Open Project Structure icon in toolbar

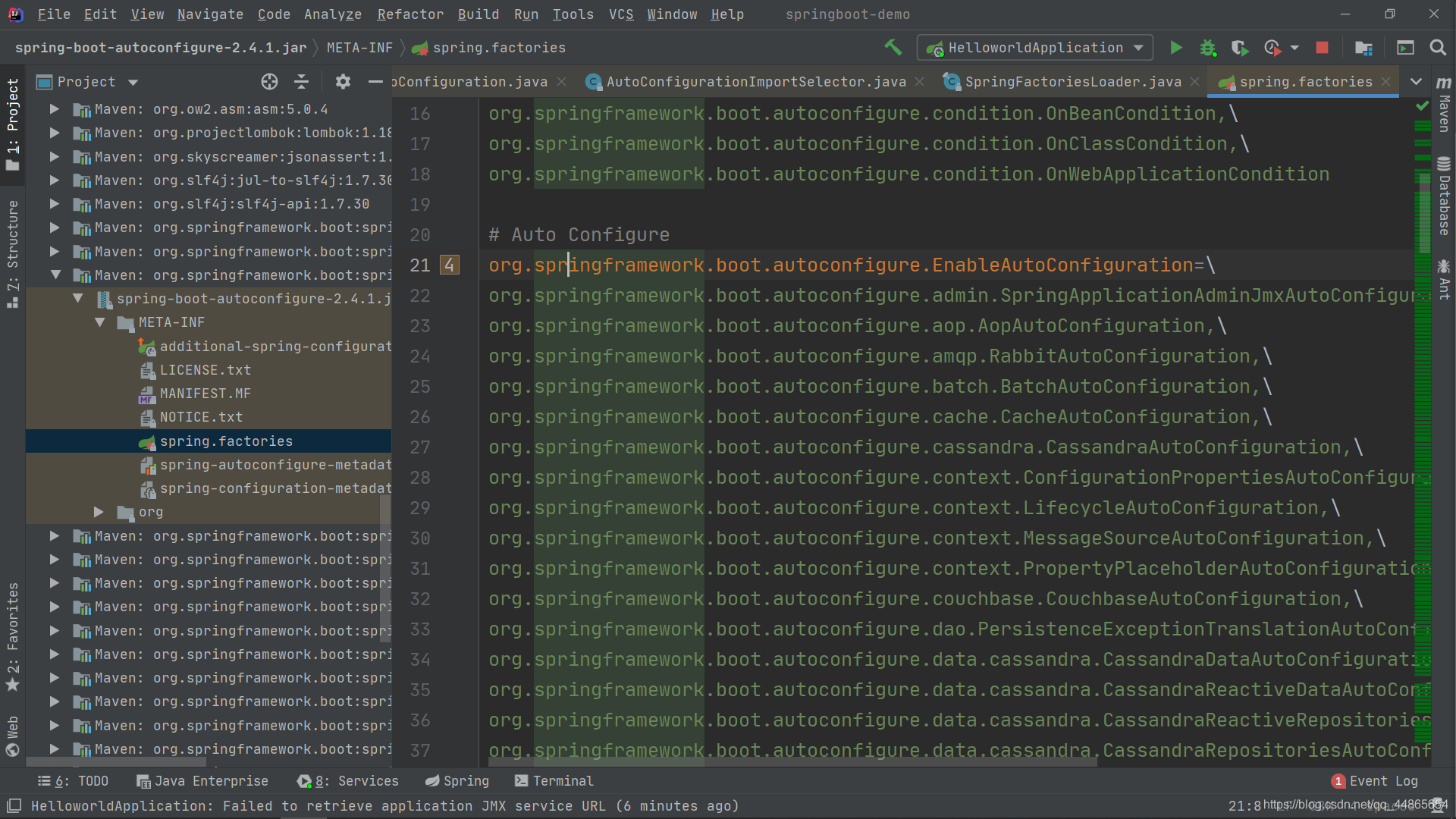click(1363, 48)
